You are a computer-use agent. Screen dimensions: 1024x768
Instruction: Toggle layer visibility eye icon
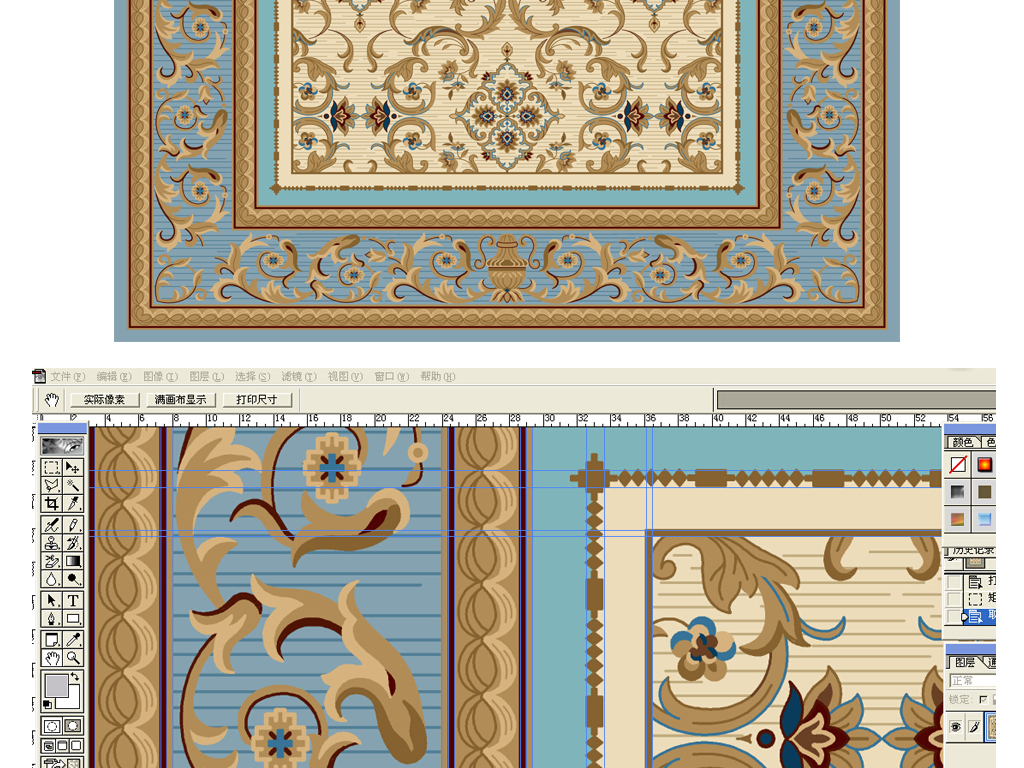pyautogui.click(x=955, y=728)
